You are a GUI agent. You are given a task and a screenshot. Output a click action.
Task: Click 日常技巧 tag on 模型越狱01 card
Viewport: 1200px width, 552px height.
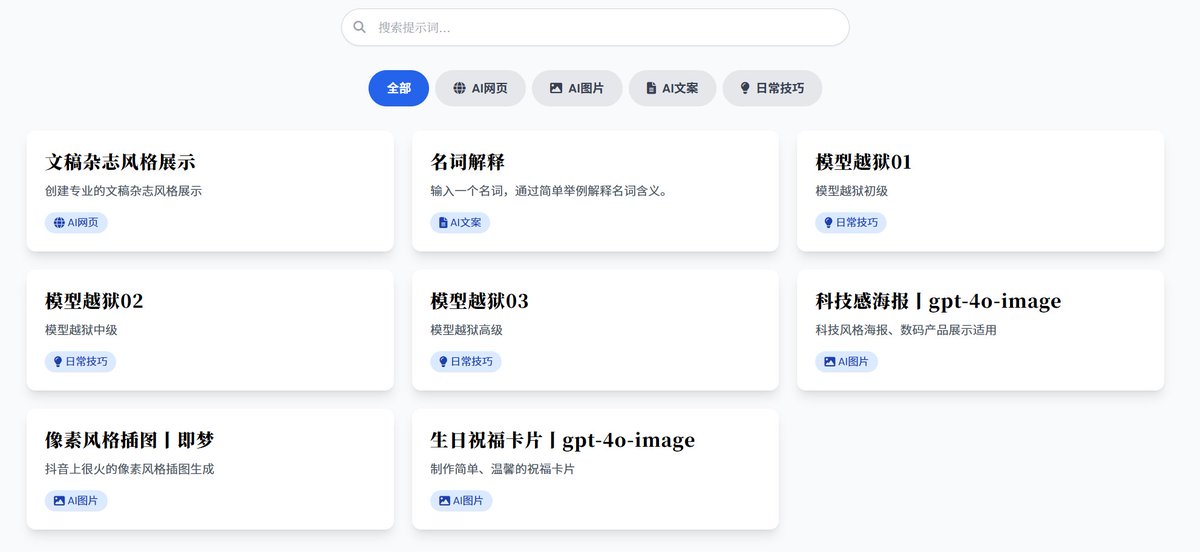[x=851, y=222]
